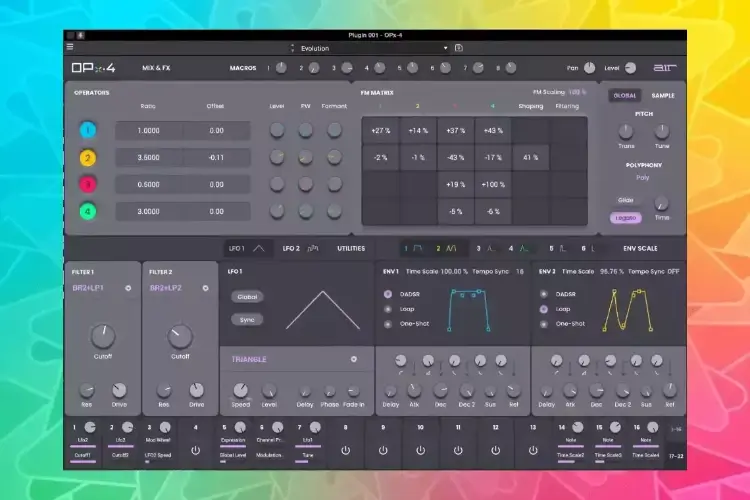Enable modulation slot 10 power icon
Viewport: 750px width, 500px height.
click(x=420, y=450)
